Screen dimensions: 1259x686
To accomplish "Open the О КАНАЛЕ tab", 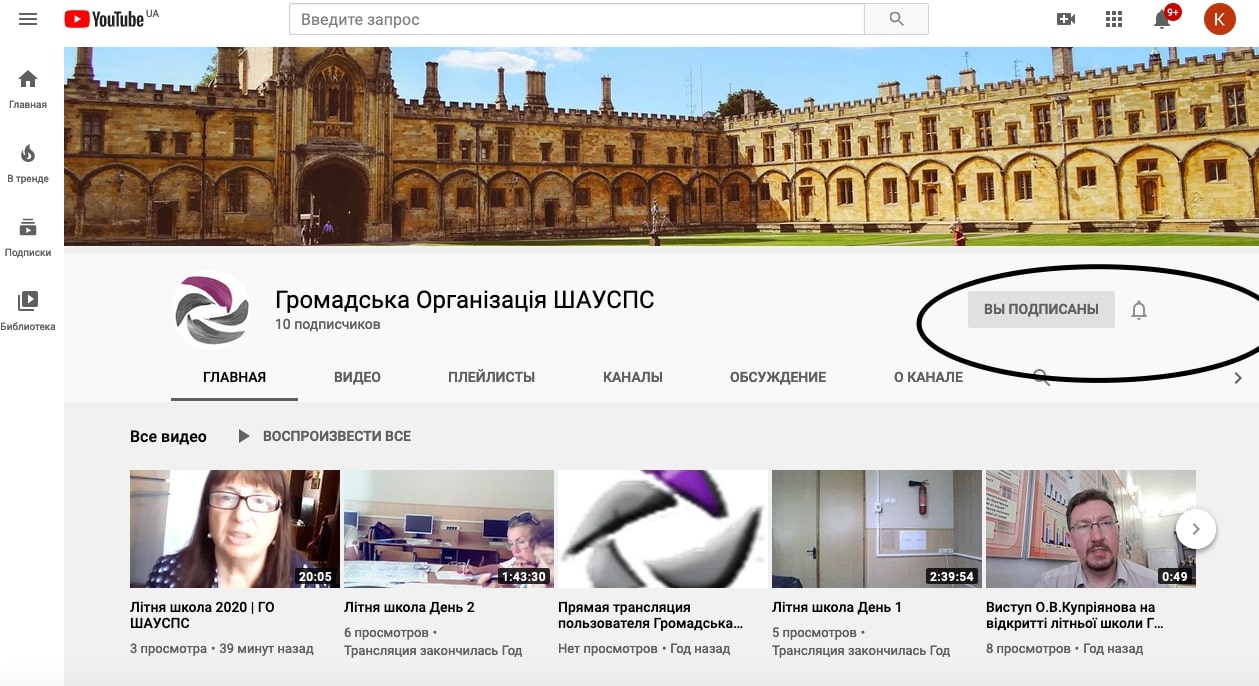I will pyautogui.click(x=928, y=378).
